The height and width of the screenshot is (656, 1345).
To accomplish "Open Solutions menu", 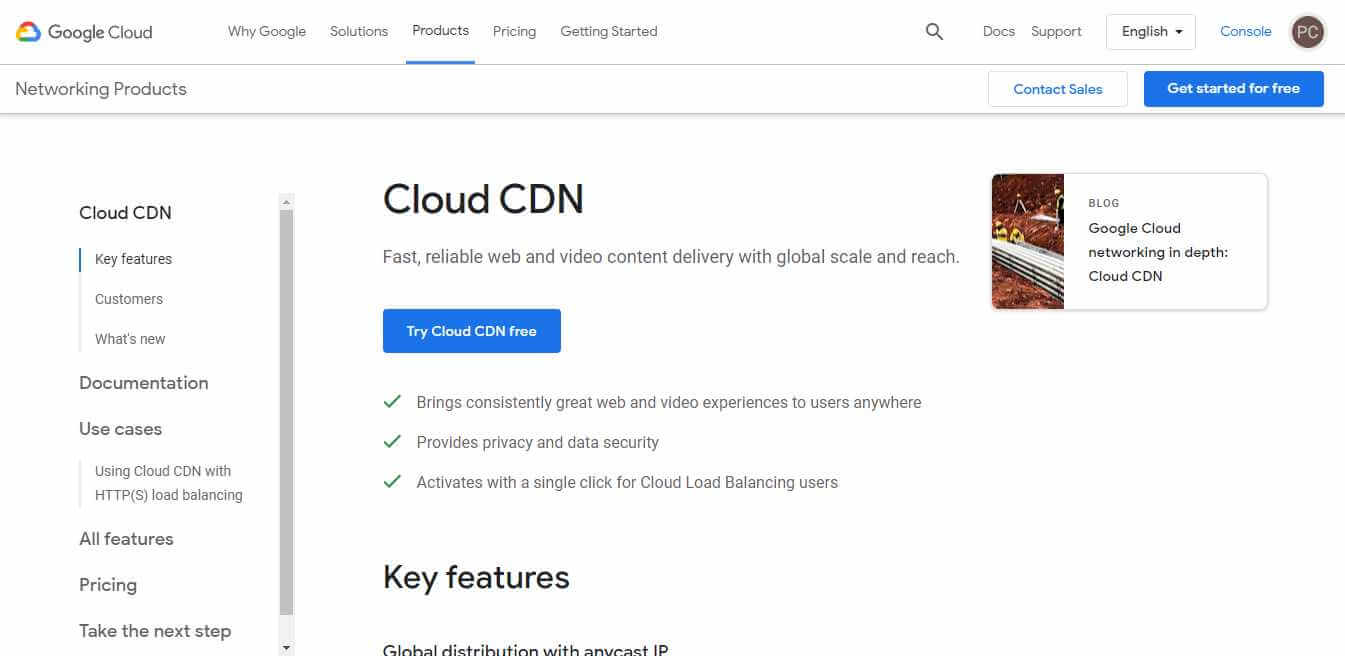I will coord(359,31).
